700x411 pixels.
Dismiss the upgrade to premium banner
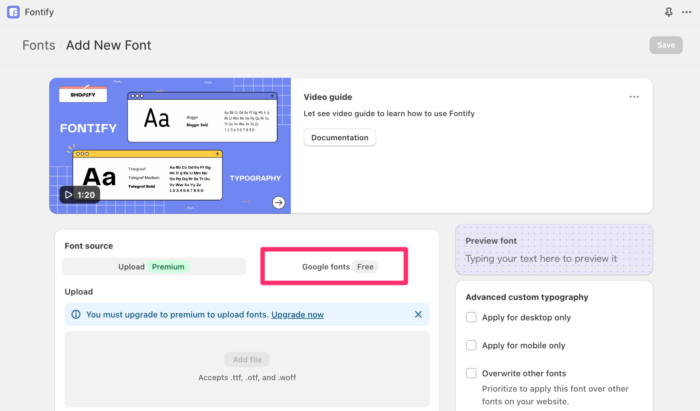[x=418, y=314]
